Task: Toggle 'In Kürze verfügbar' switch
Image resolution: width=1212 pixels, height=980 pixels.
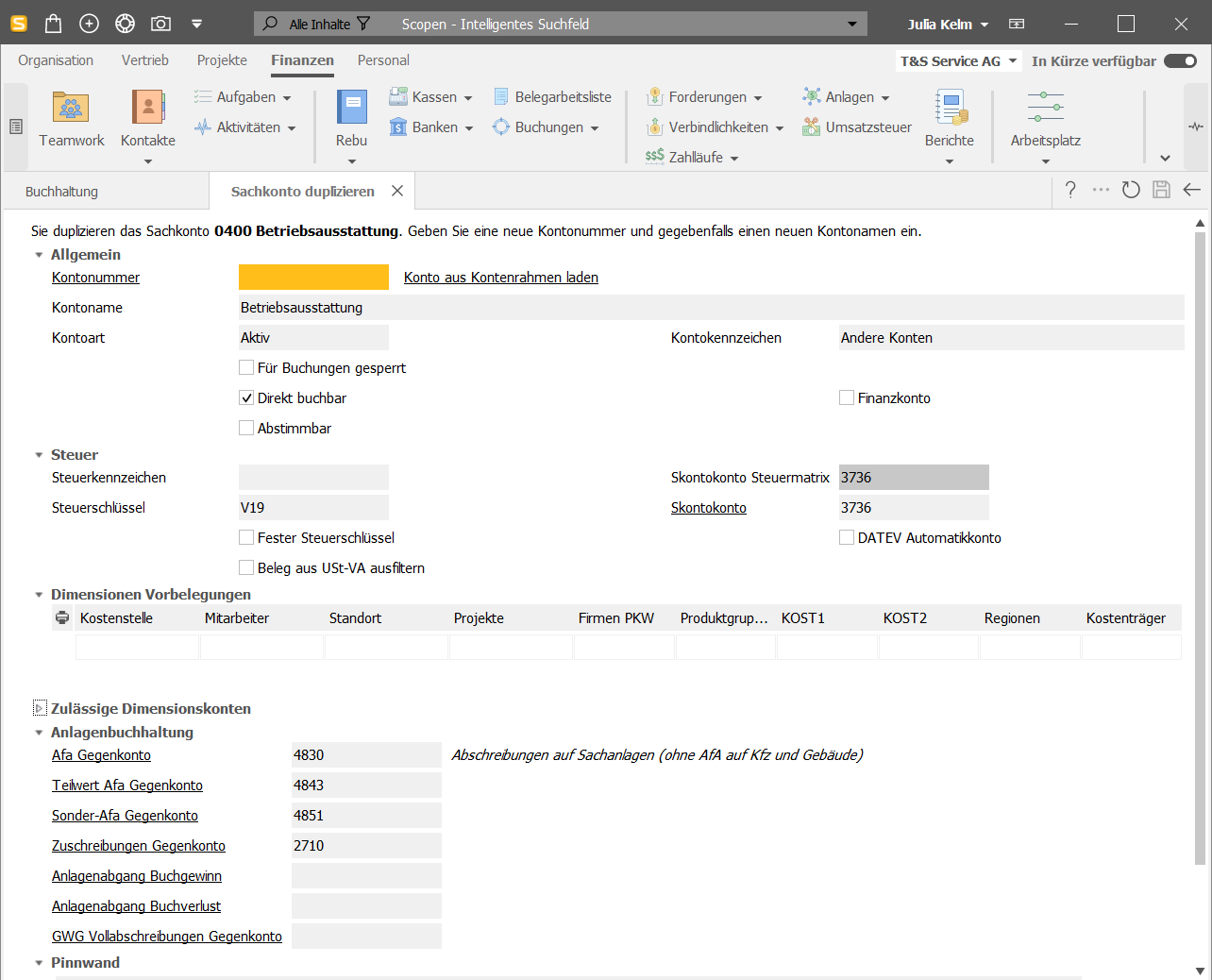Action: click(1180, 60)
